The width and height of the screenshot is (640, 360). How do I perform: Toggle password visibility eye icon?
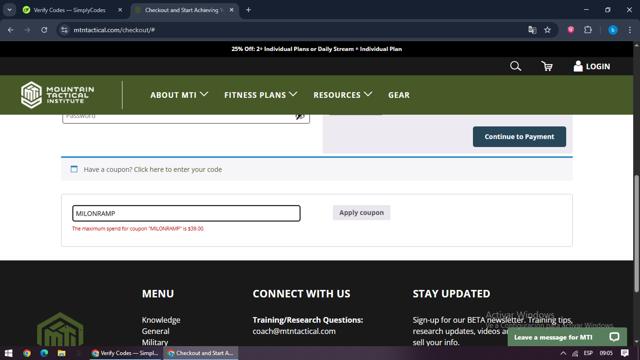300,117
